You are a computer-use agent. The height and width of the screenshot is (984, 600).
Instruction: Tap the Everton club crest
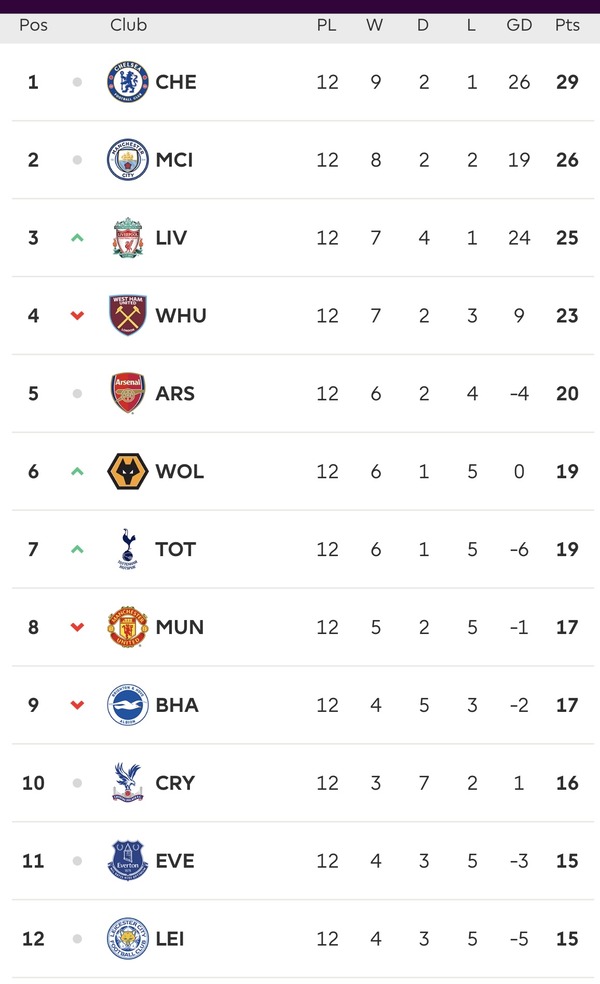click(127, 861)
